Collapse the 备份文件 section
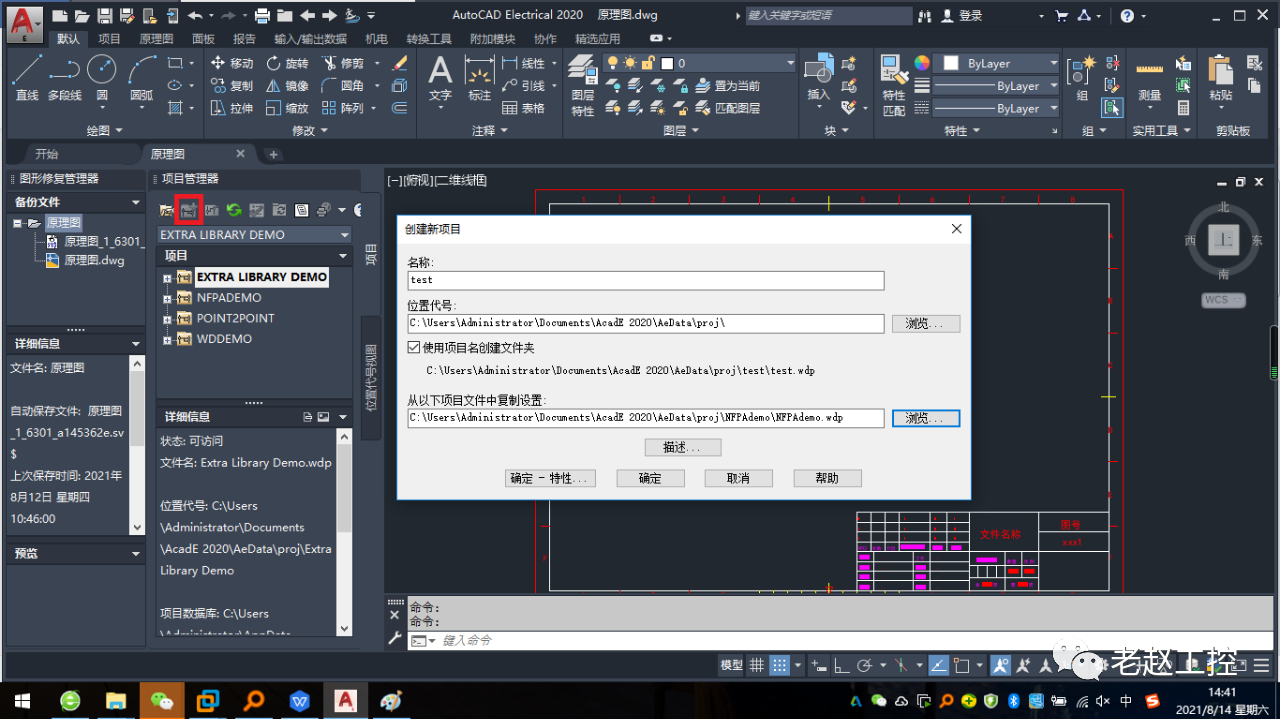The image size is (1280, 719). click(136, 202)
